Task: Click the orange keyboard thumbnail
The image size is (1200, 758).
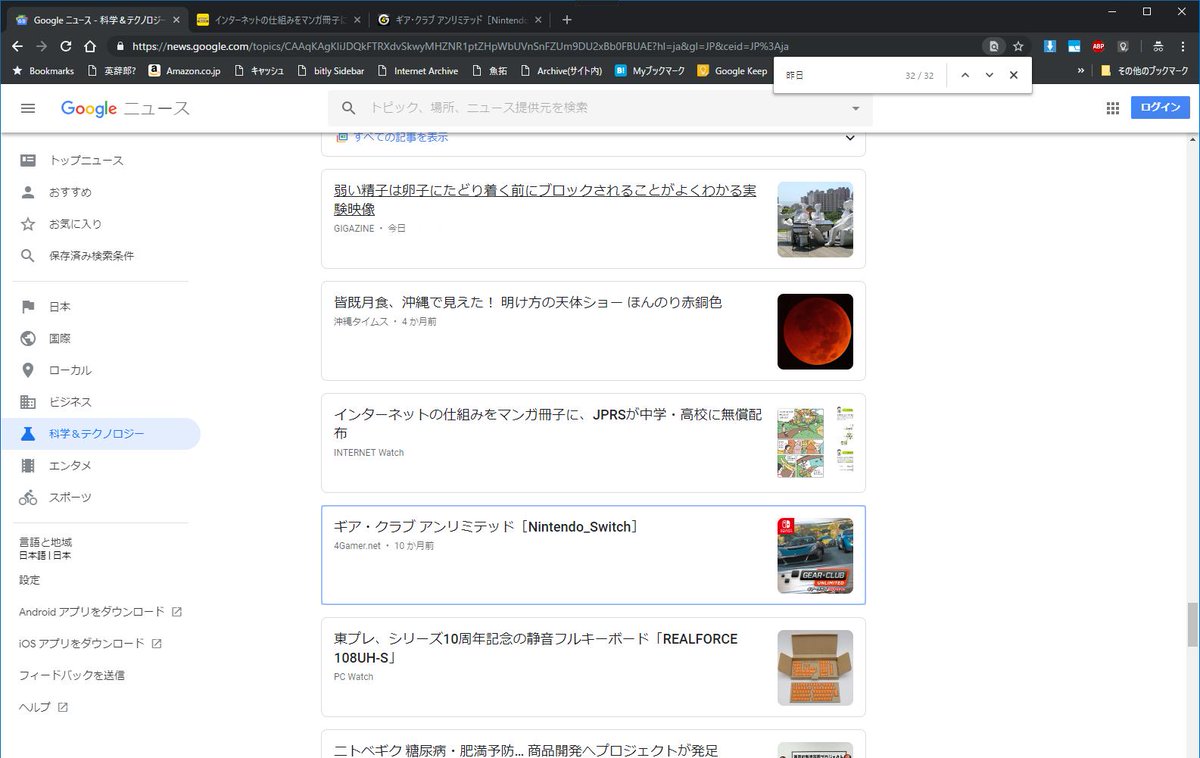Action: point(815,667)
